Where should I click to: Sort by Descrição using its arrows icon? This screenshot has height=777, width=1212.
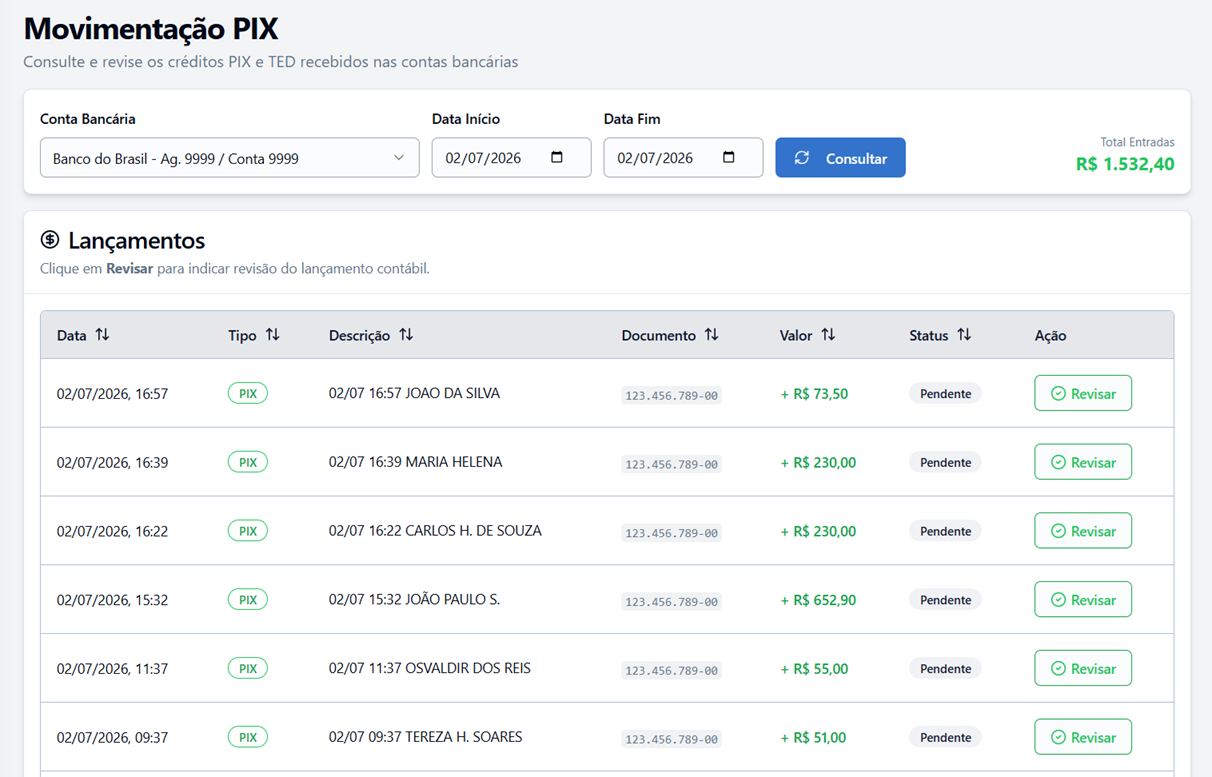[x=406, y=335]
